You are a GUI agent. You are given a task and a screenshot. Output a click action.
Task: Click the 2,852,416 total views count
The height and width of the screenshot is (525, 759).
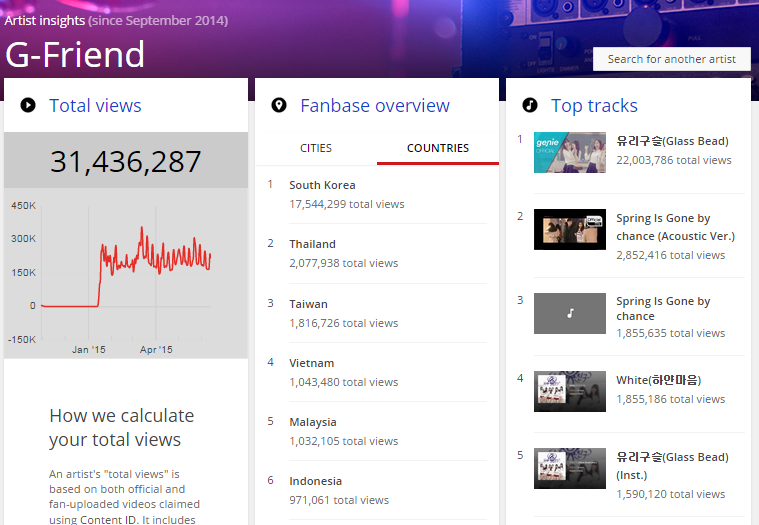click(x=670, y=255)
